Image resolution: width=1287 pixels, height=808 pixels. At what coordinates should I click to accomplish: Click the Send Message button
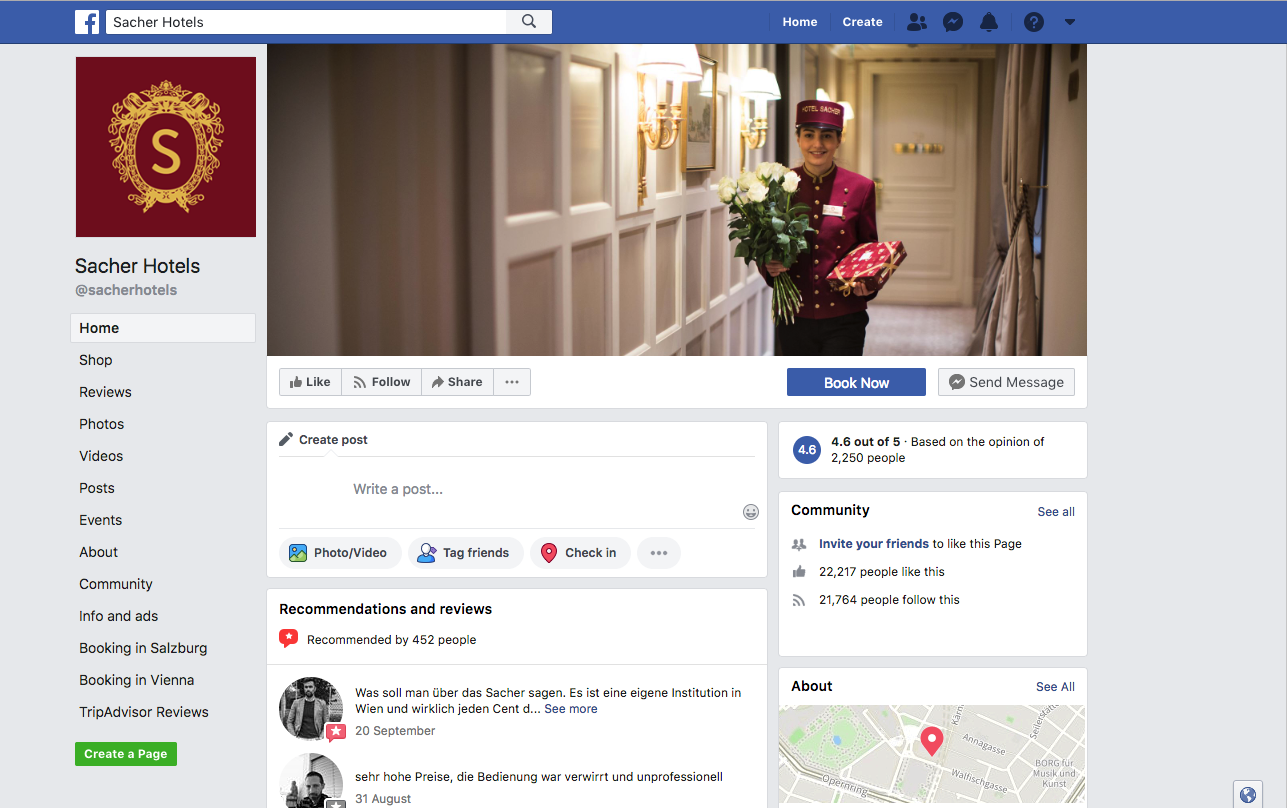(x=1006, y=382)
